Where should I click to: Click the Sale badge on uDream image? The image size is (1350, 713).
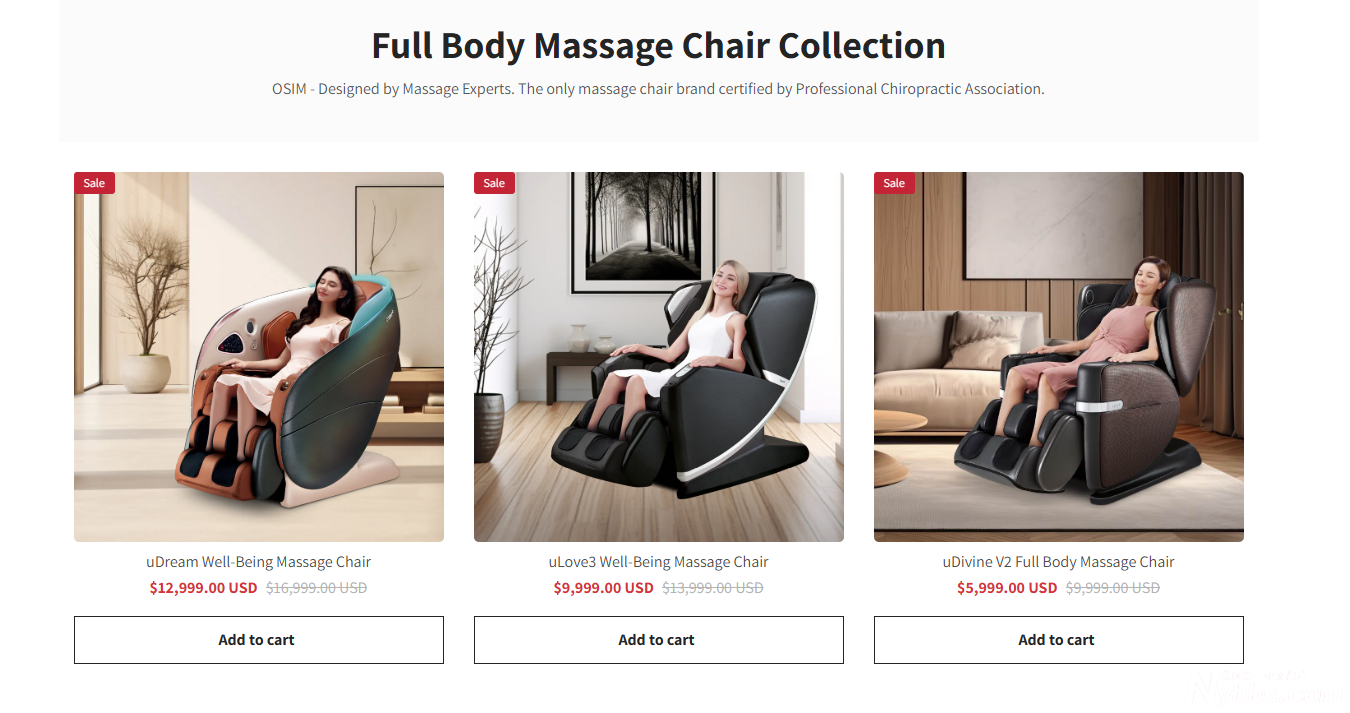(x=94, y=183)
